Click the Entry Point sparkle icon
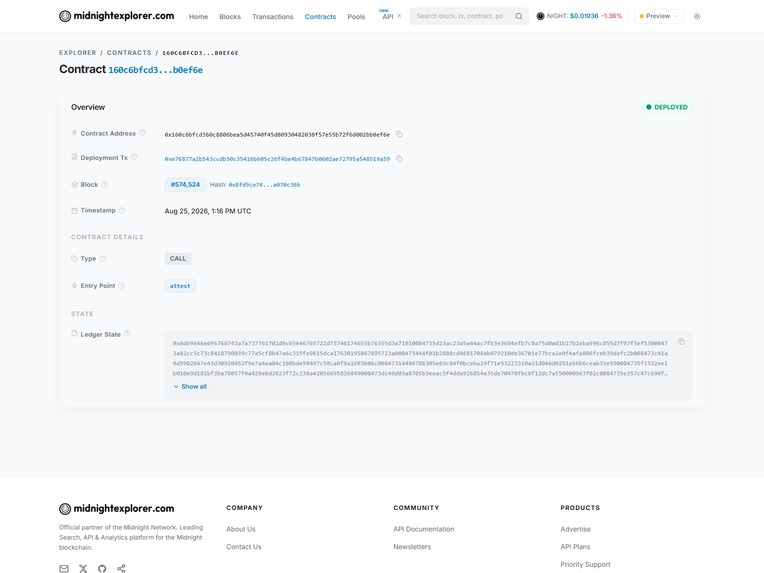The image size is (764, 573). [74, 286]
